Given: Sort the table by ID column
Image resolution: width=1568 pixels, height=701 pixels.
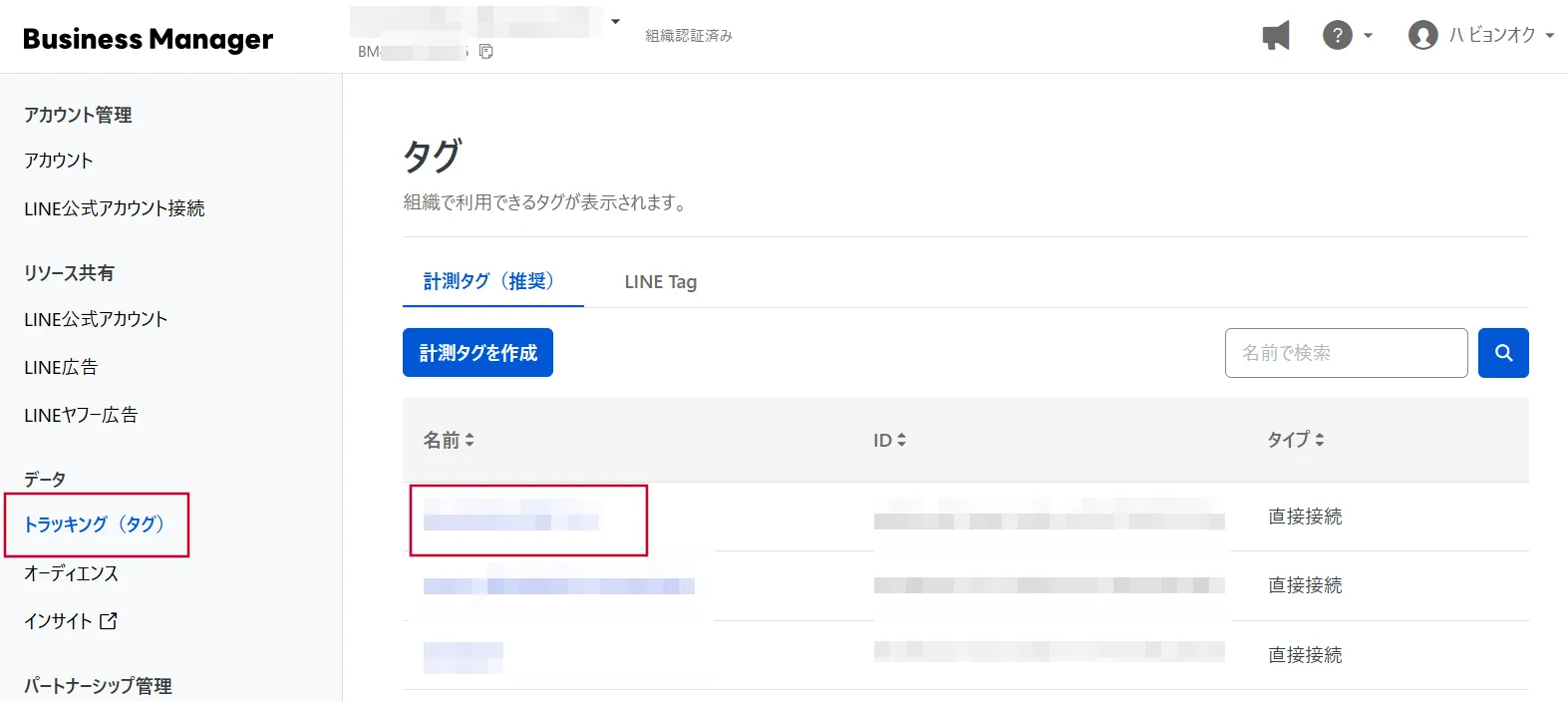Looking at the screenshot, I should [x=889, y=440].
